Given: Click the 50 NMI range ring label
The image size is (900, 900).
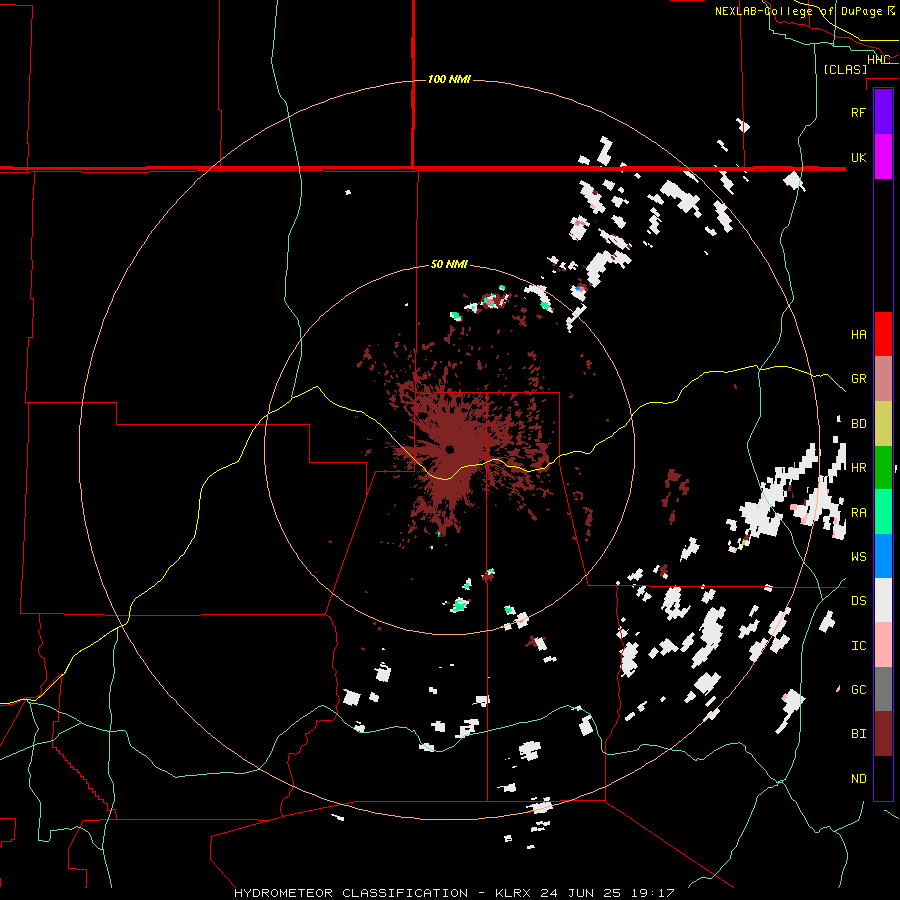Looking at the screenshot, I should (x=449, y=265).
